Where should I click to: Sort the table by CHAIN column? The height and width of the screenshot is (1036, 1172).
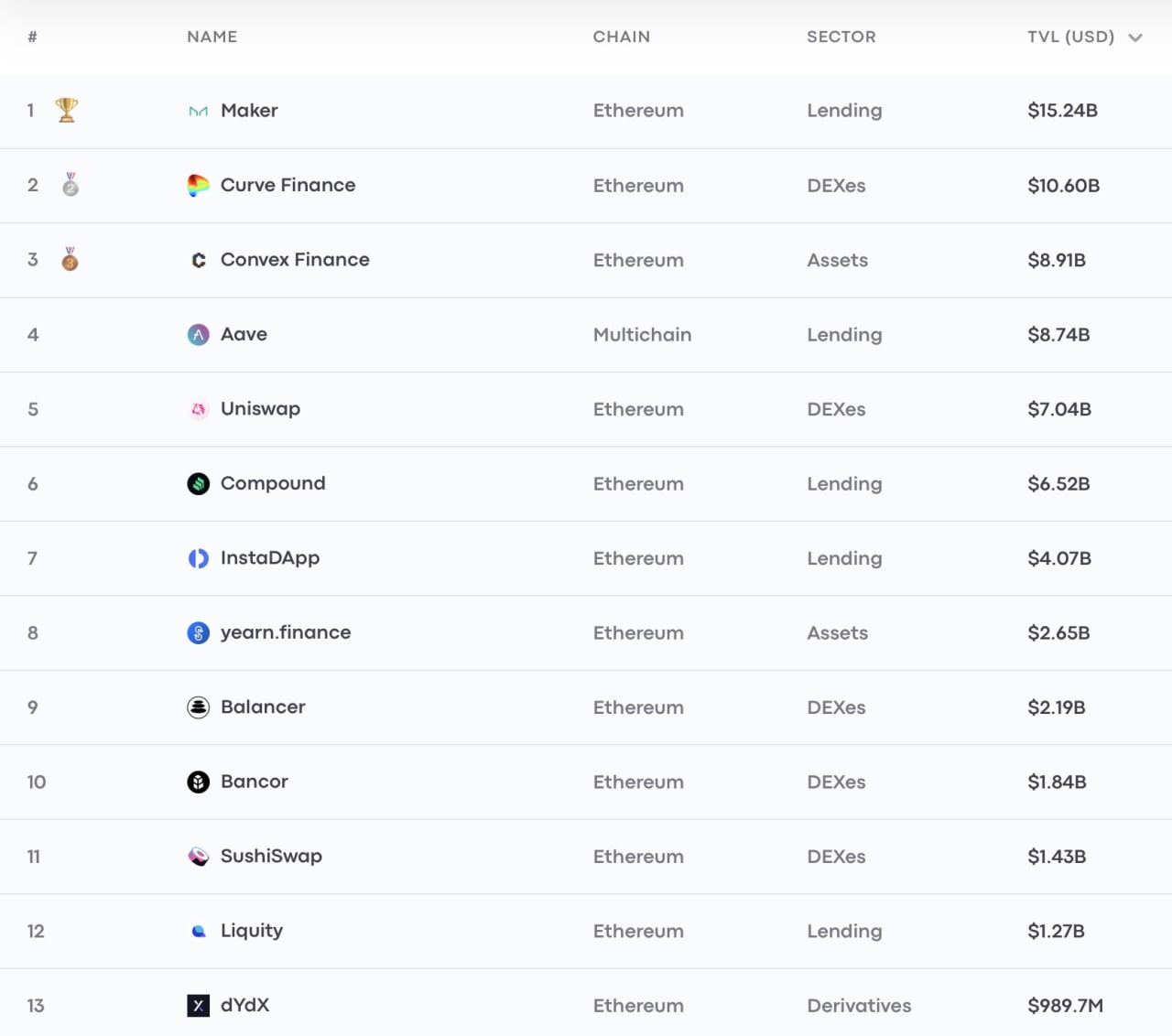coord(621,37)
